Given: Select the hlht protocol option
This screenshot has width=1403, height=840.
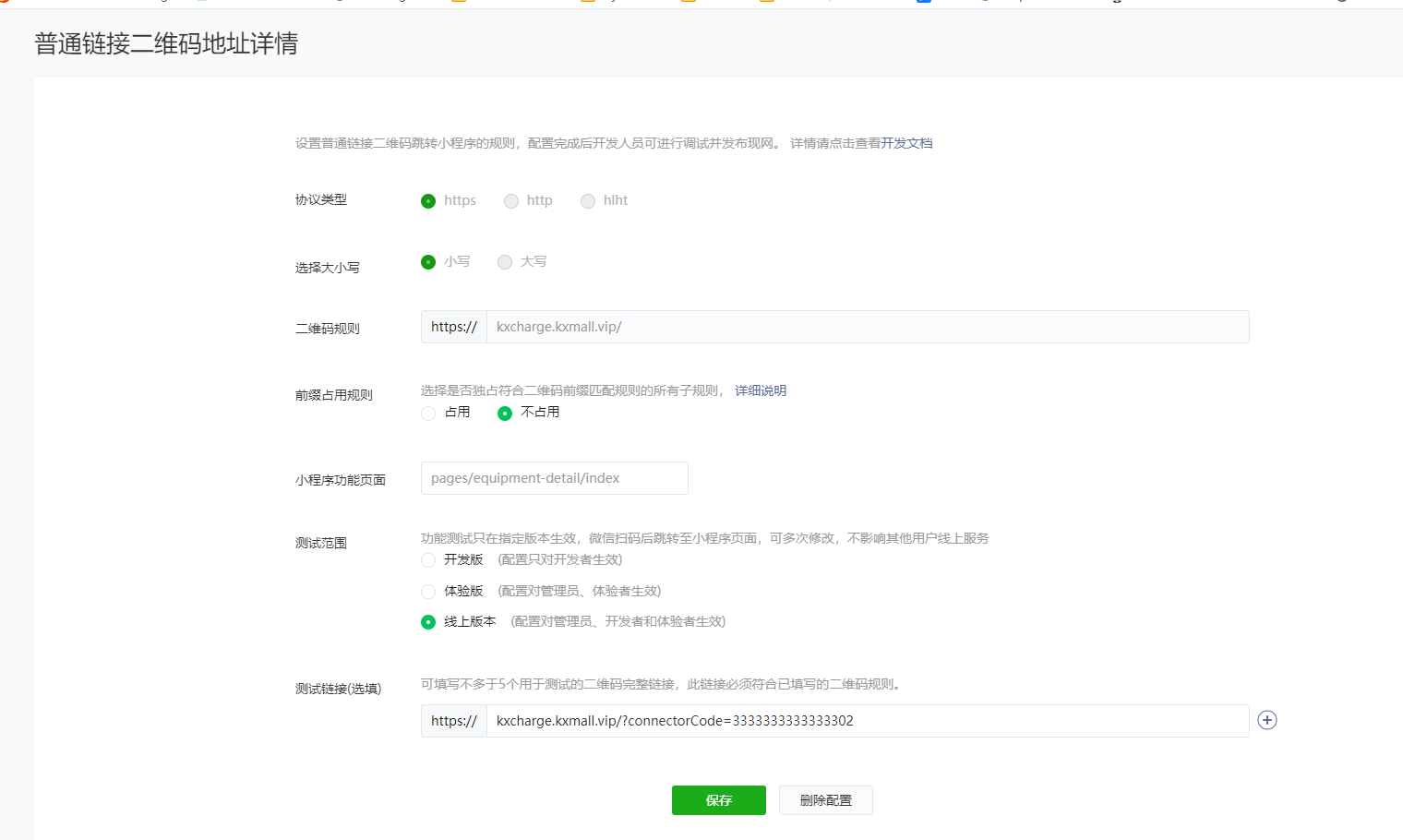Looking at the screenshot, I should pyautogui.click(x=588, y=201).
